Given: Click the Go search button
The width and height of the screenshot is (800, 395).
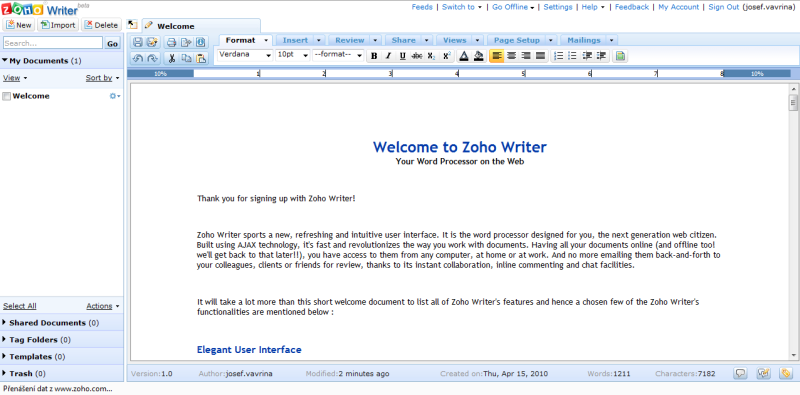Looking at the screenshot, I should [113, 43].
